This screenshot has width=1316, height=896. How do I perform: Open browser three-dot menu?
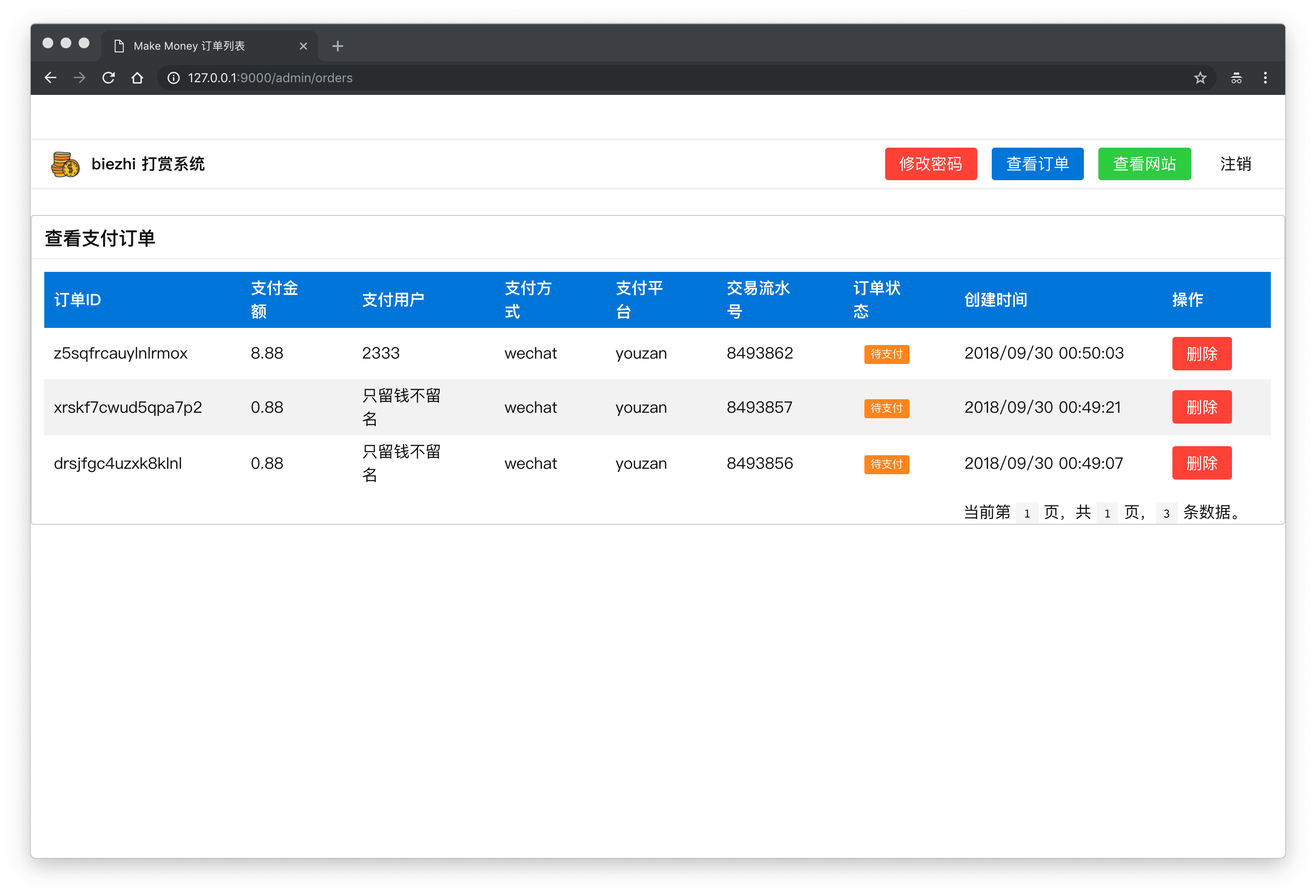tap(1265, 78)
